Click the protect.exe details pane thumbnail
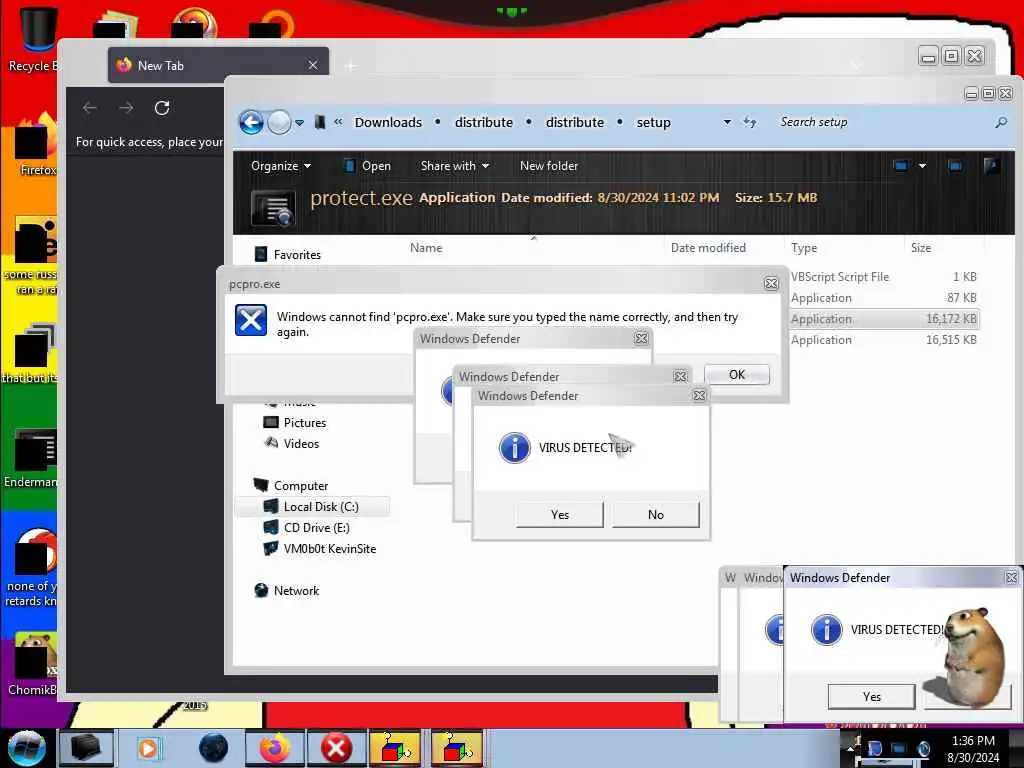The height and width of the screenshot is (768, 1024). point(273,208)
